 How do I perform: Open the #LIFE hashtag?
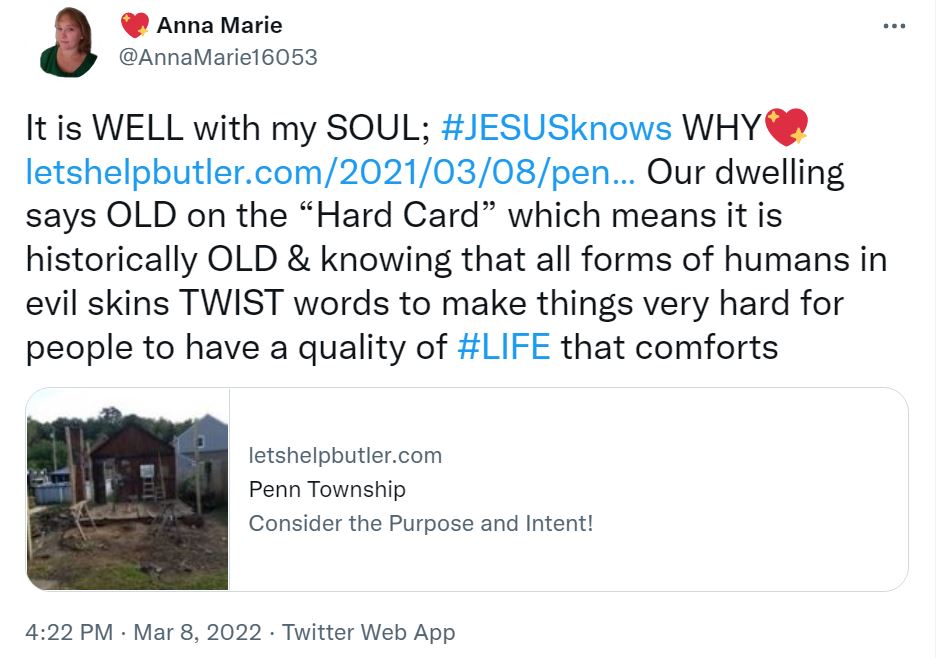coord(502,347)
